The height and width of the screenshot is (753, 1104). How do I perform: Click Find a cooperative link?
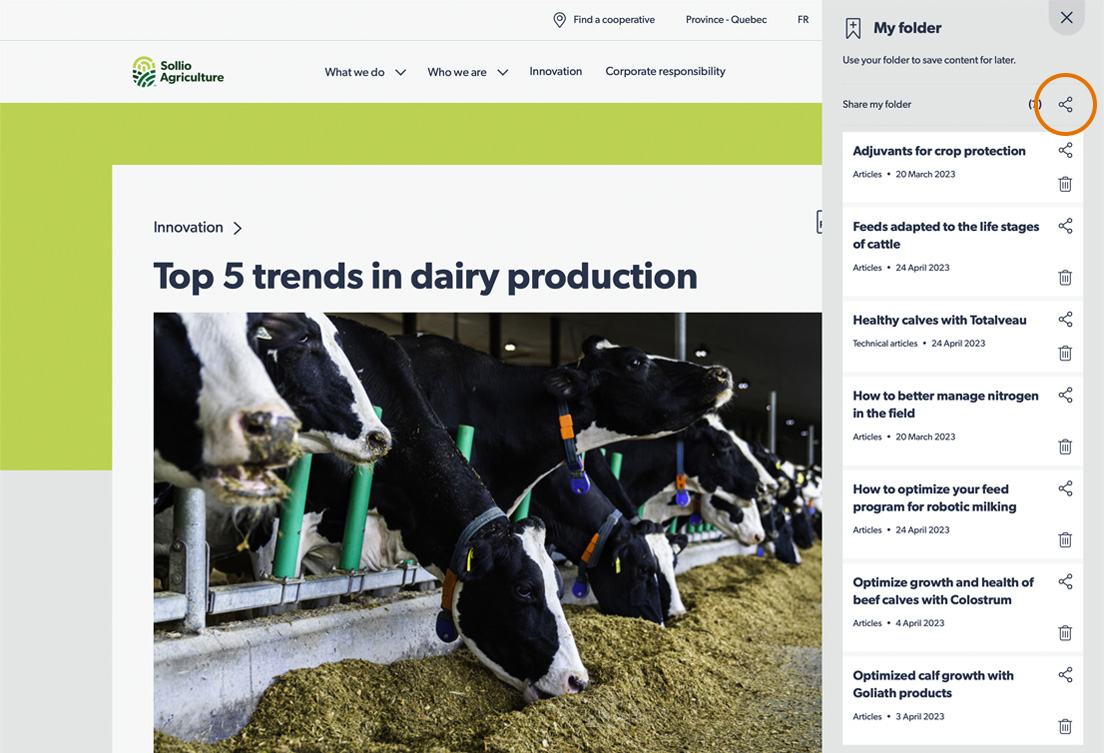click(x=604, y=20)
